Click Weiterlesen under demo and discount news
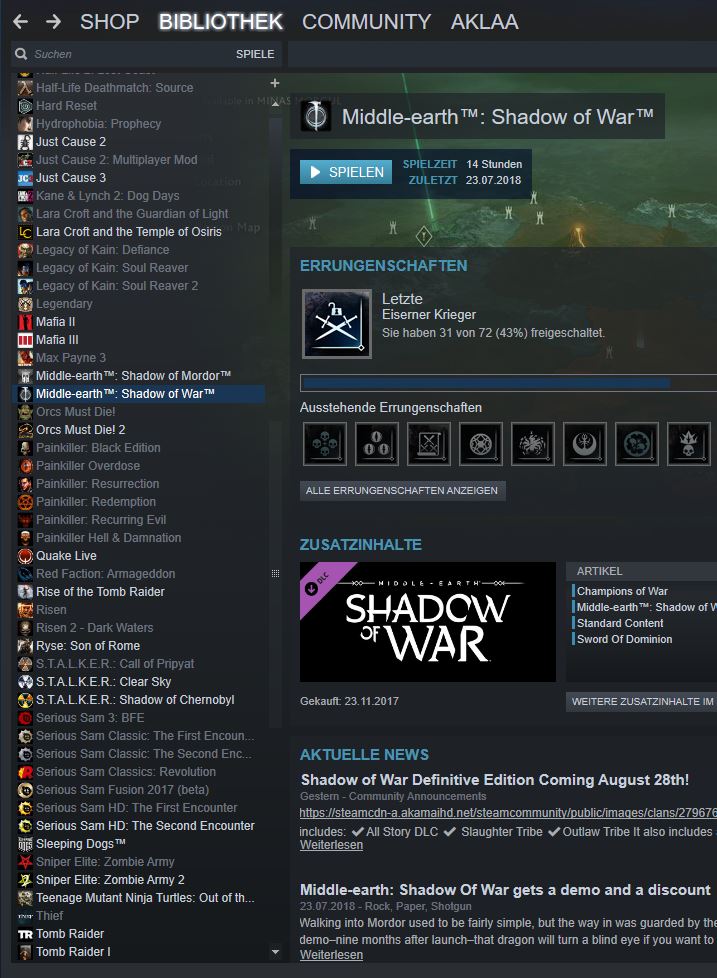The image size is (717, 978). coord(331,955)
